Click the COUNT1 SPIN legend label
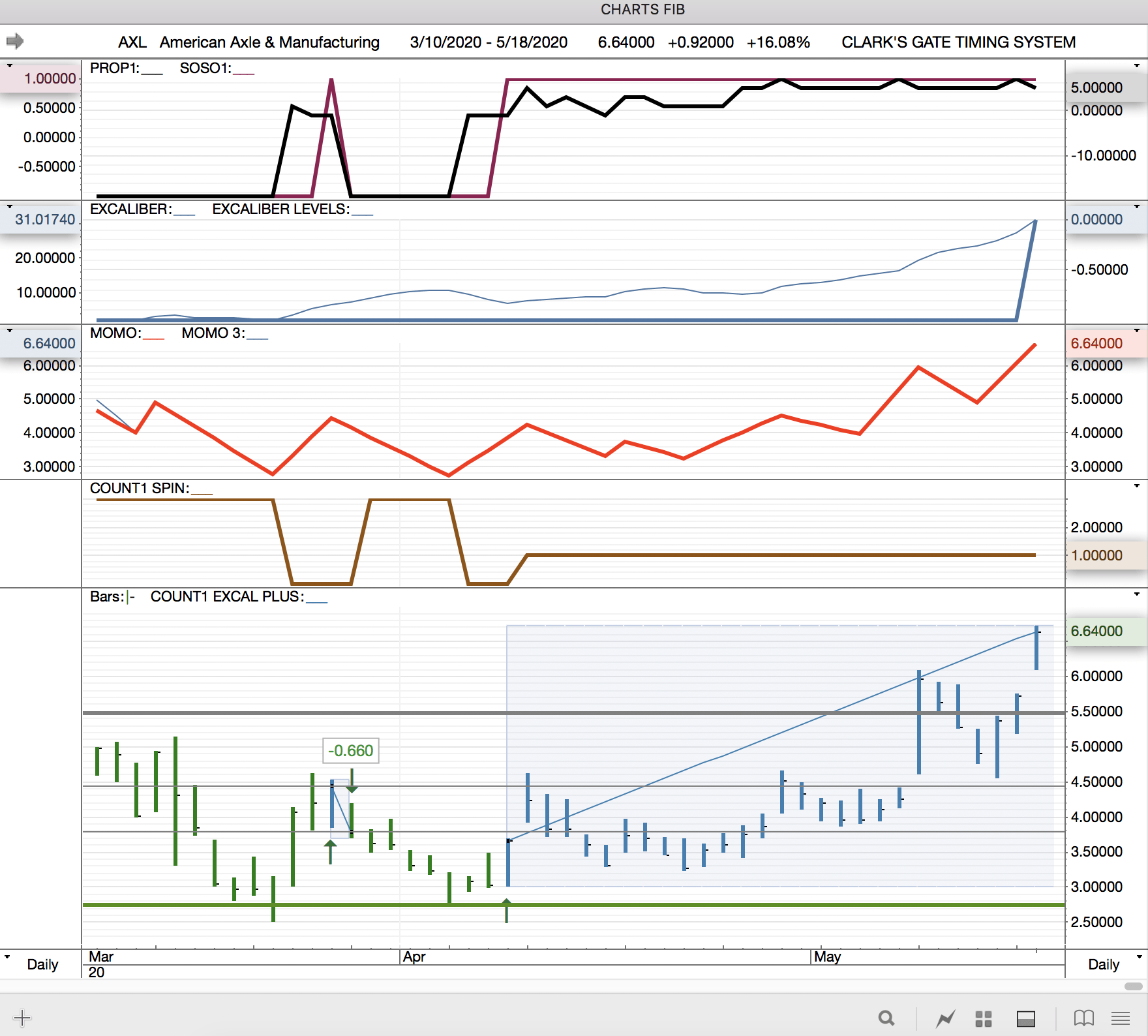 [x=140, y=489]
